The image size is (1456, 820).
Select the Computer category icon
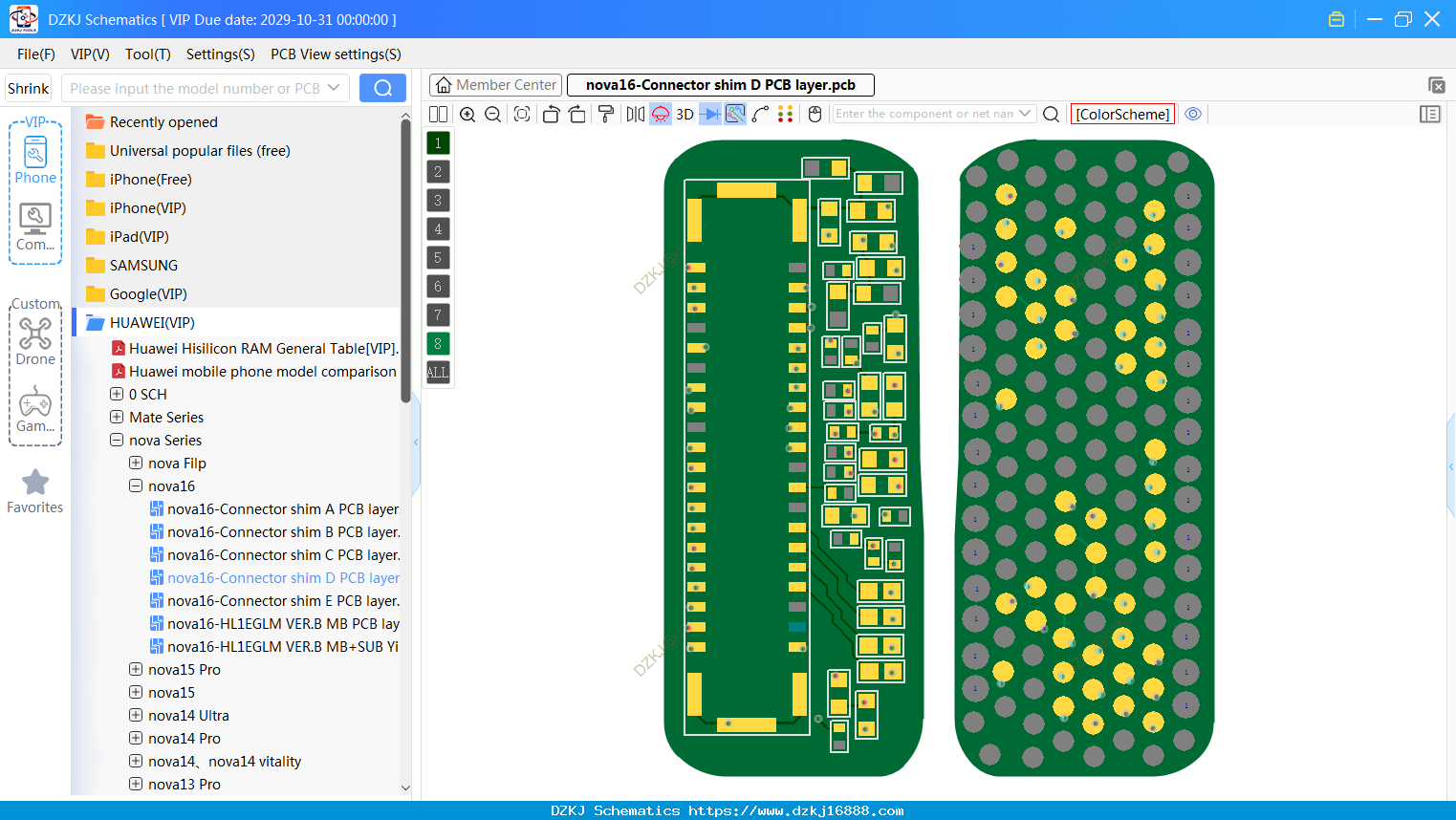(35, 227)
